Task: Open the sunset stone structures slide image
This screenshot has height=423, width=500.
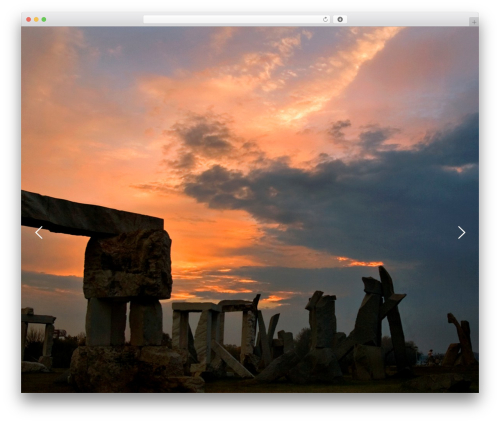Action: 250,210
